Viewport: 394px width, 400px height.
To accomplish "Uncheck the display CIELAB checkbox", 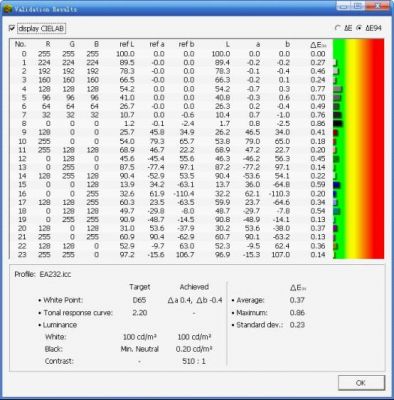I will click(x=12, y=28).
